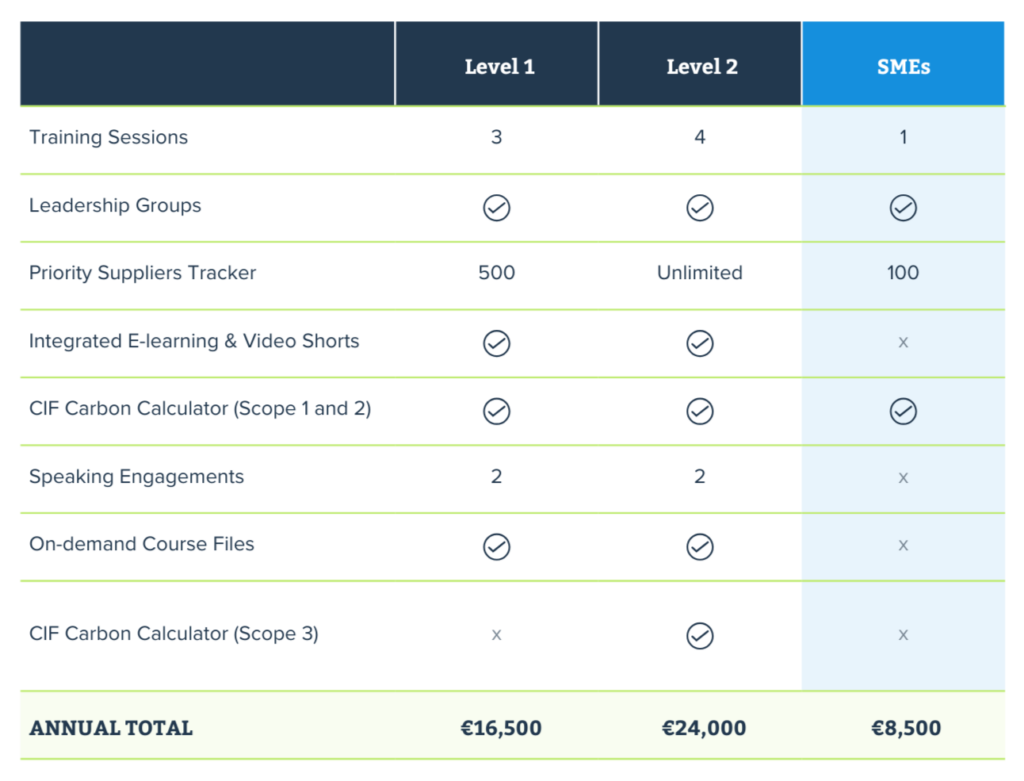1024x781 pixels.
Task: Select the Unlimited value under Level 2
Action: pyautogui.click(x=699, y=272)
